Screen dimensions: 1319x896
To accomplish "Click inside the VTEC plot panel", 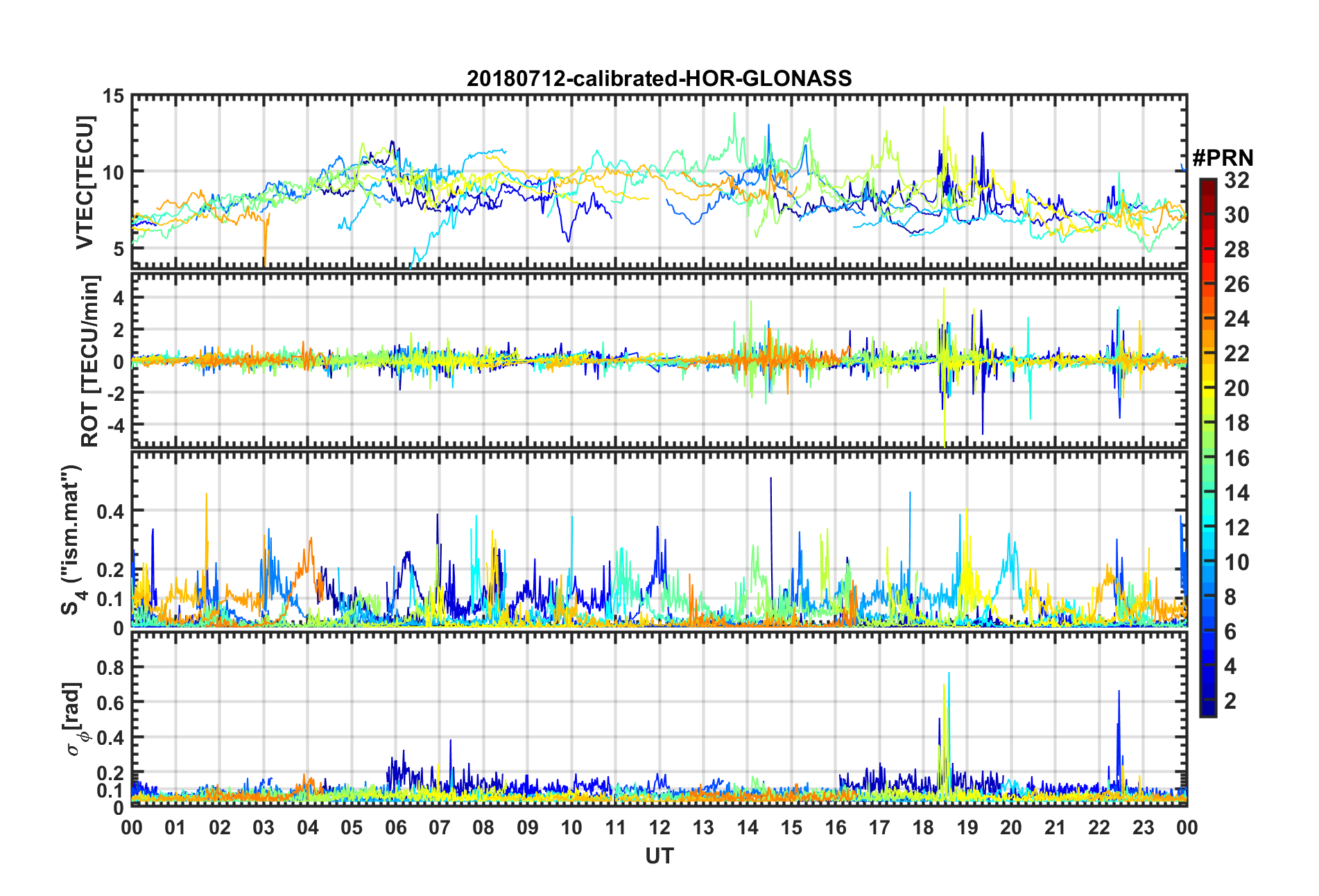I will [659, 180].
